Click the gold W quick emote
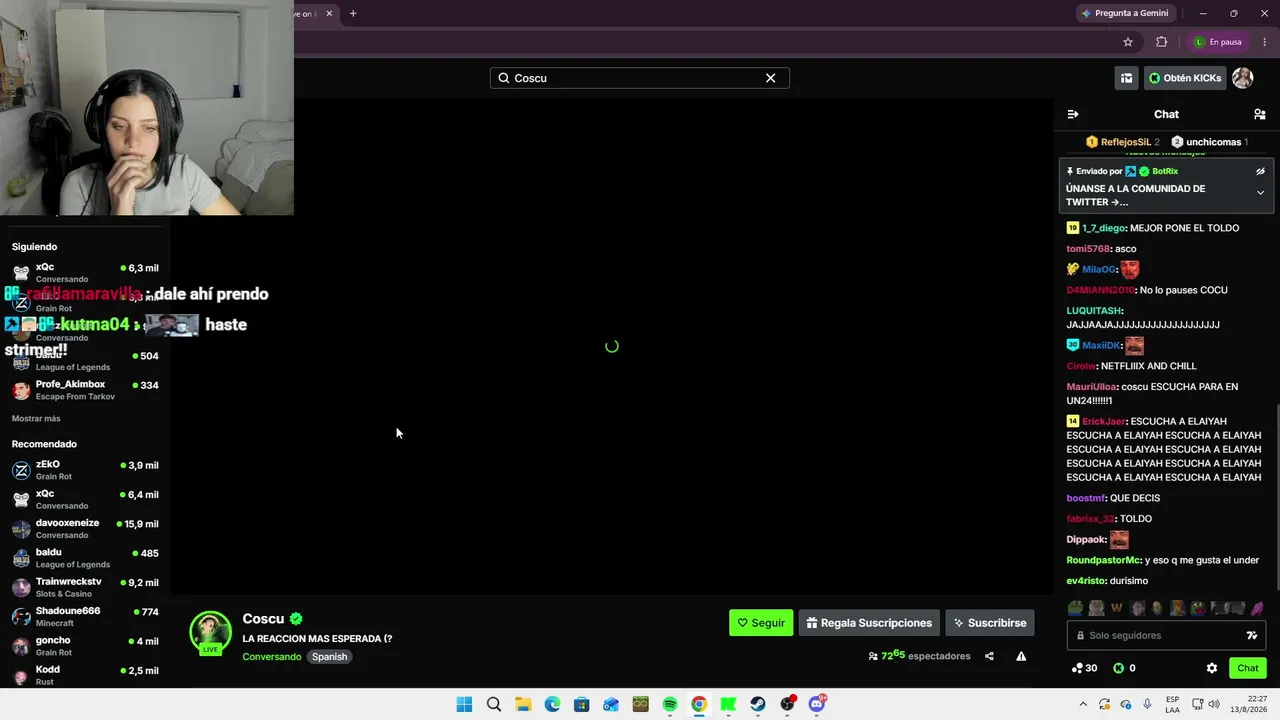This screenshot has width=1280, height=720. point(1116,608)
